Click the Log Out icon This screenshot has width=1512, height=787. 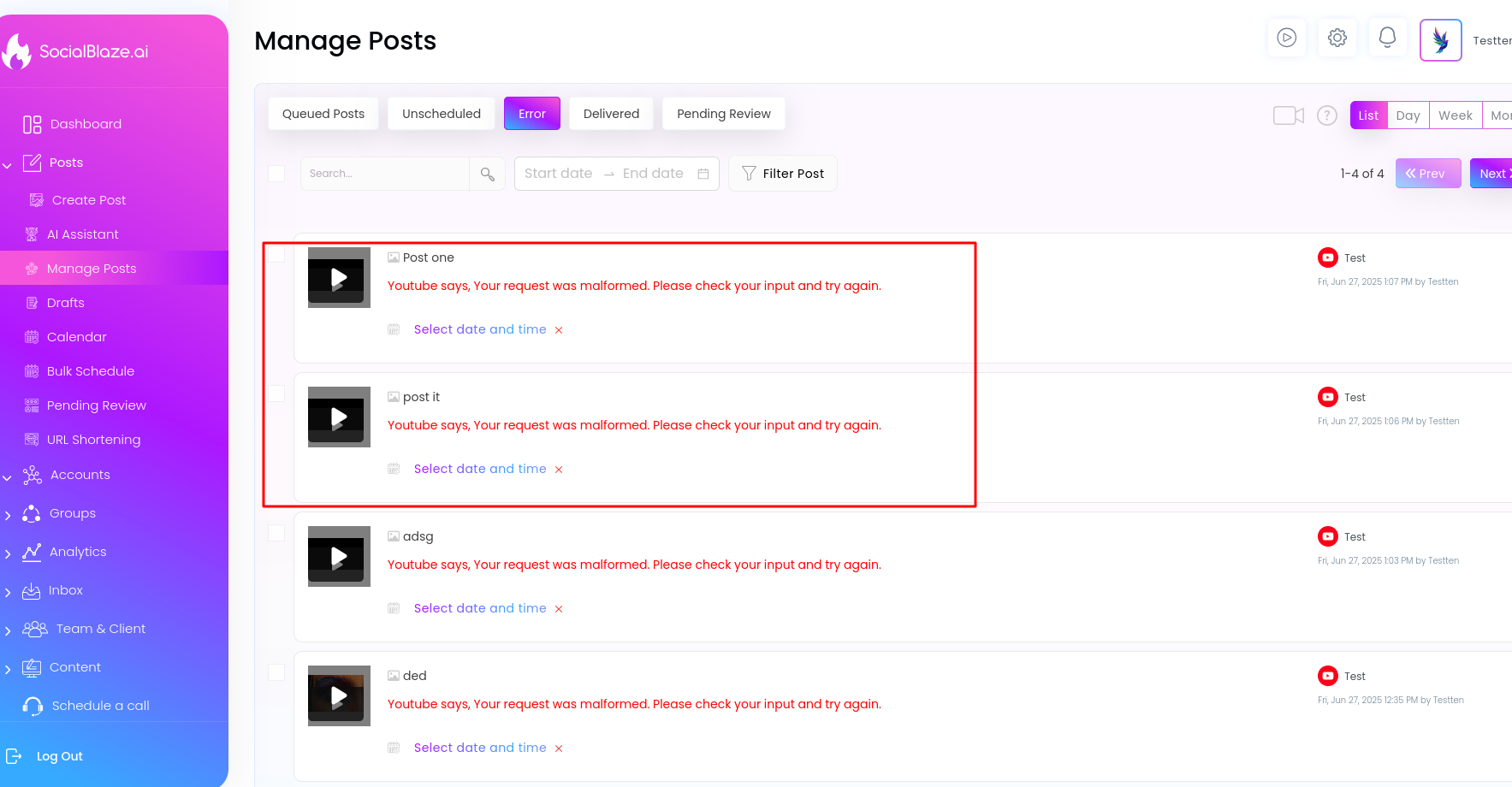pyautogui.click(x=14, y=756)
